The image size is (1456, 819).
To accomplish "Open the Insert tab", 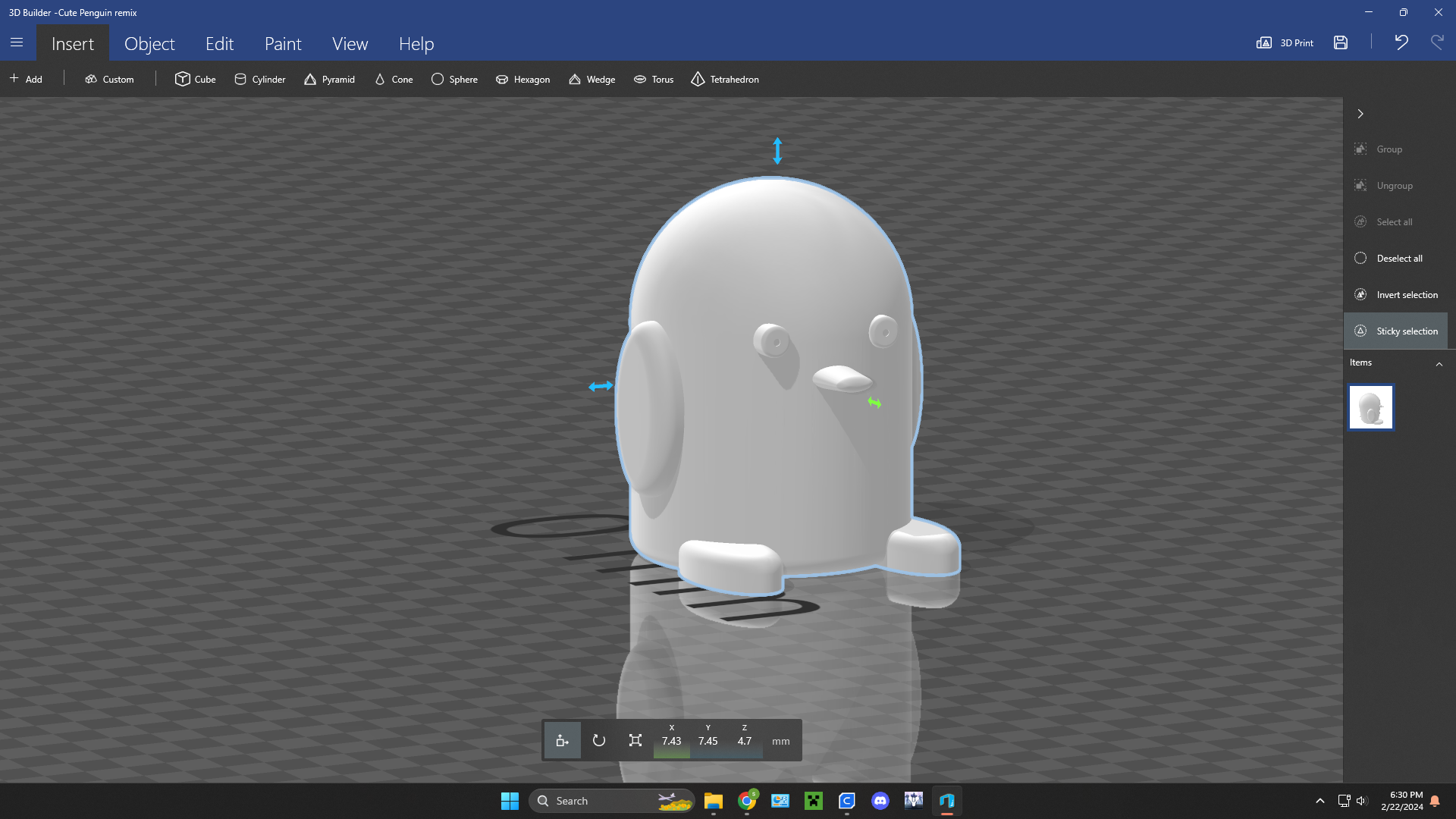I will (73, 43).
